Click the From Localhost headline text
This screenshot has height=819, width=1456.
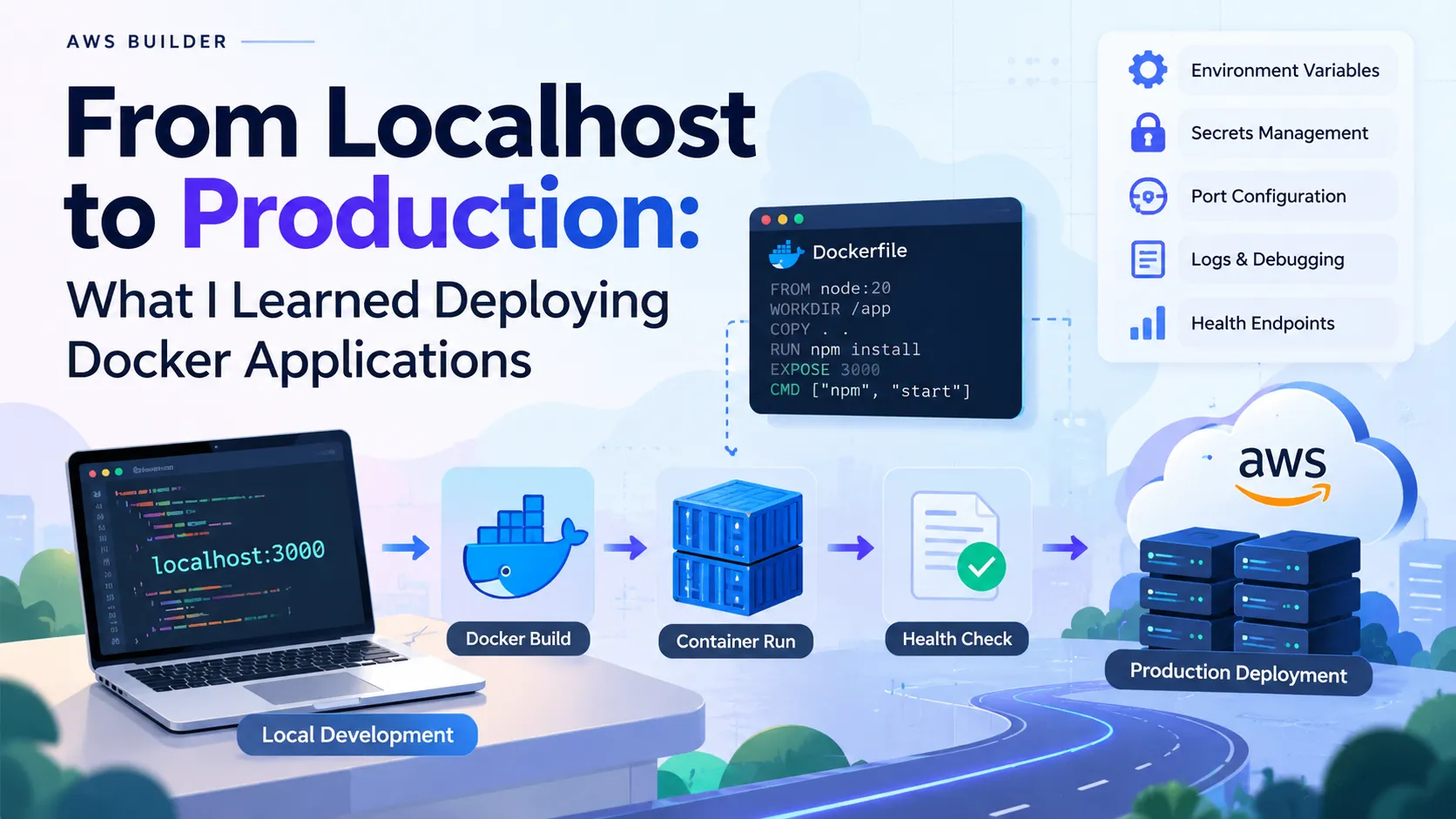click(x=411, y=123)
